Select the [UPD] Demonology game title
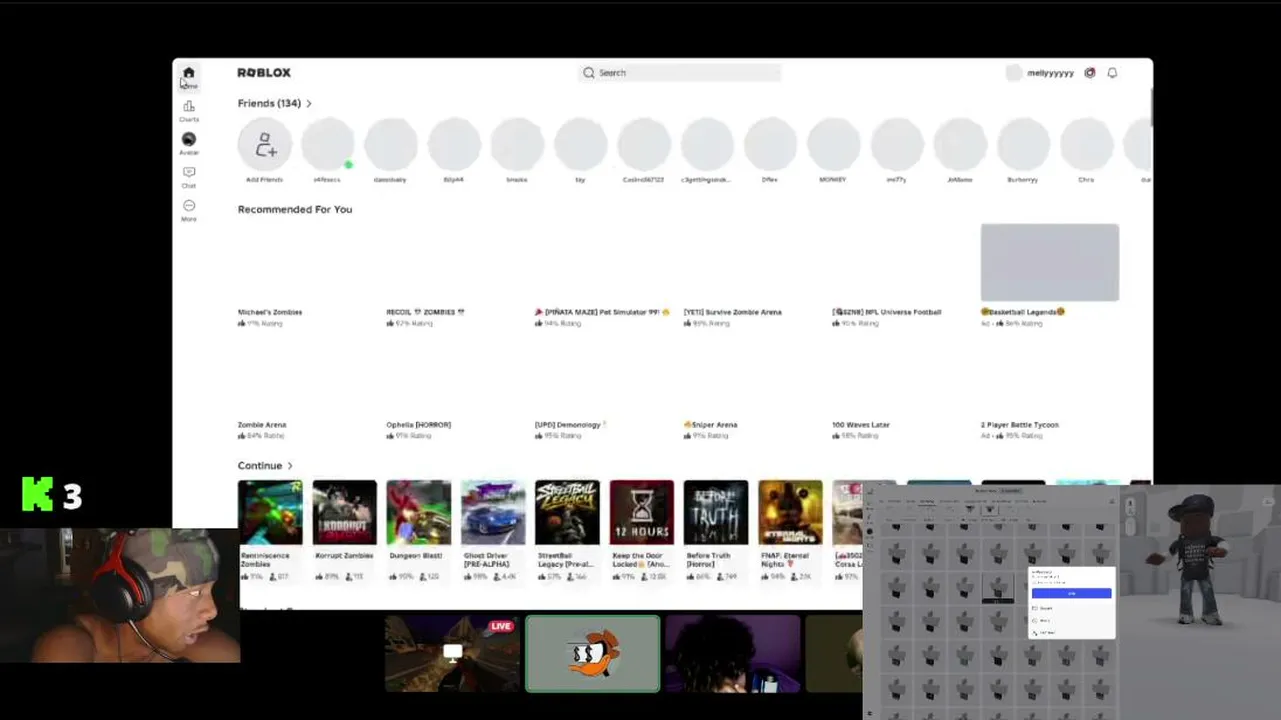This screenshot has width=1281, height=720. (570, 425)
